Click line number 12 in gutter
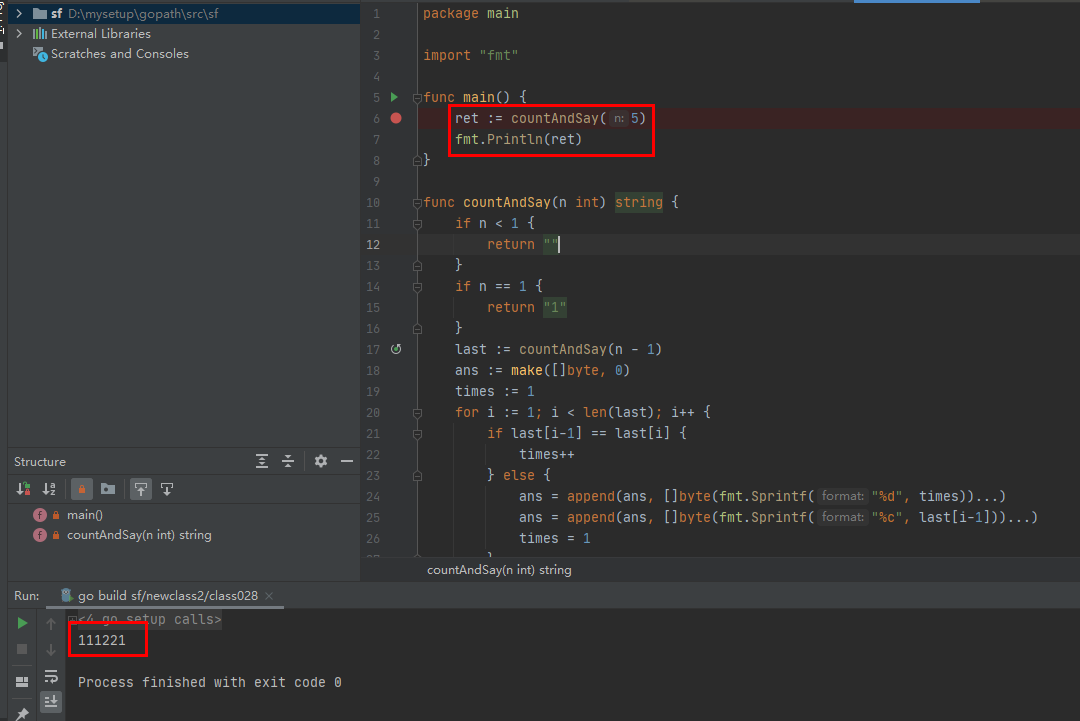1080x721 pixels. 373,244
